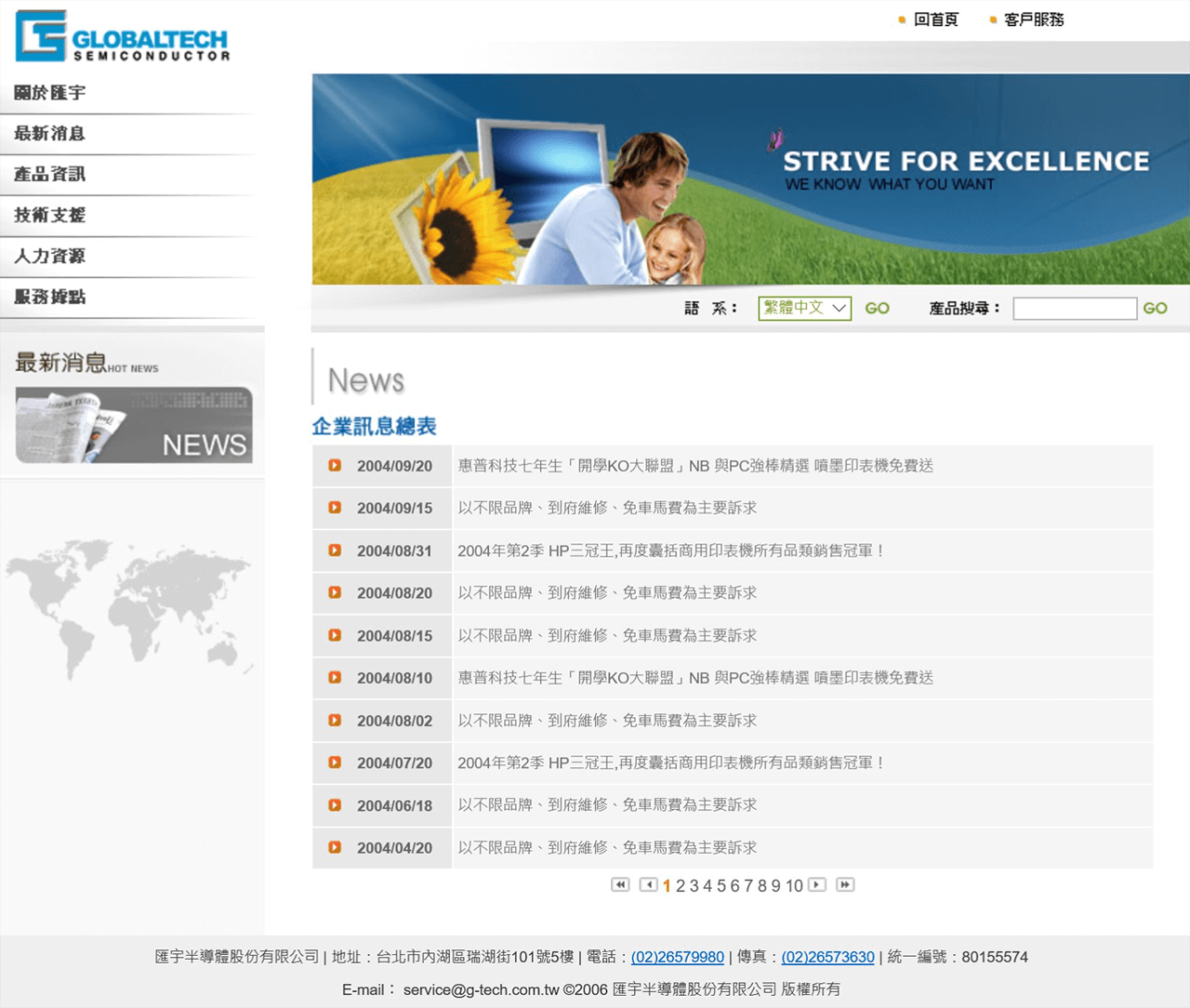This screenshot has height=1008, width=1190.
Task: Go to page 2 of news list
Action: [681, 886]
